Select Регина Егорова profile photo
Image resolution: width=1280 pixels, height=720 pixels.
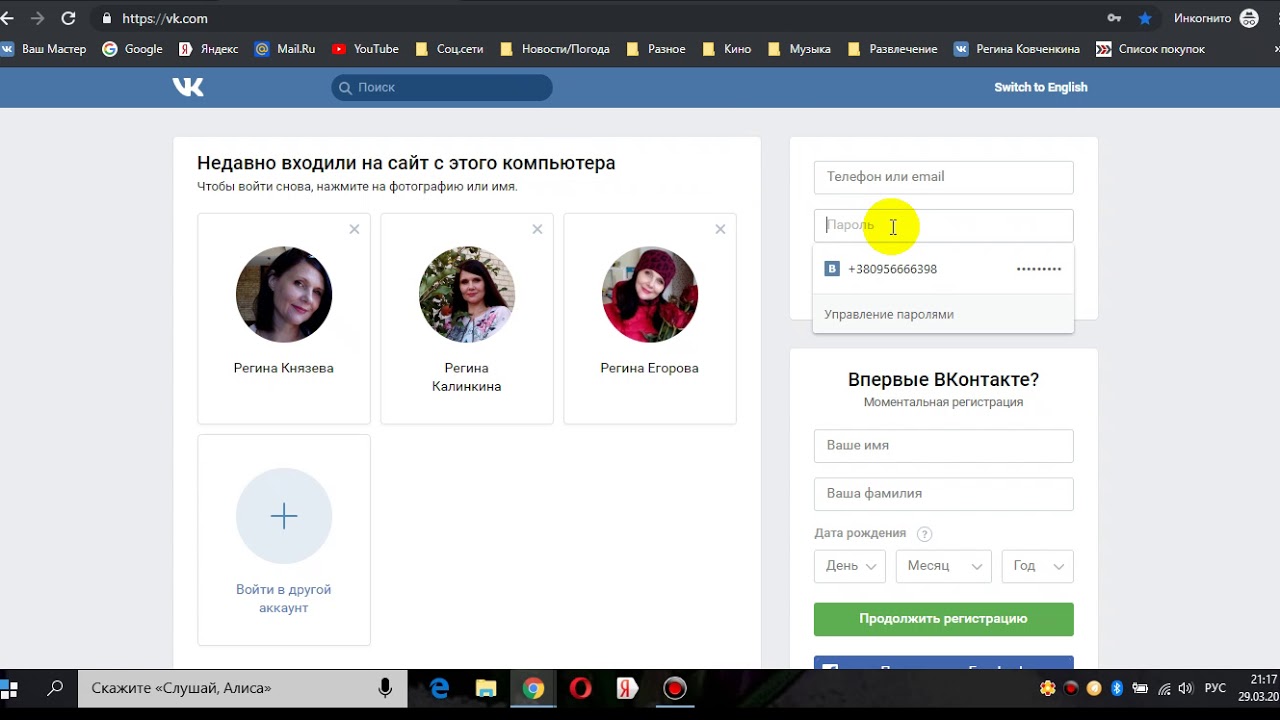(x=650, y=295)
